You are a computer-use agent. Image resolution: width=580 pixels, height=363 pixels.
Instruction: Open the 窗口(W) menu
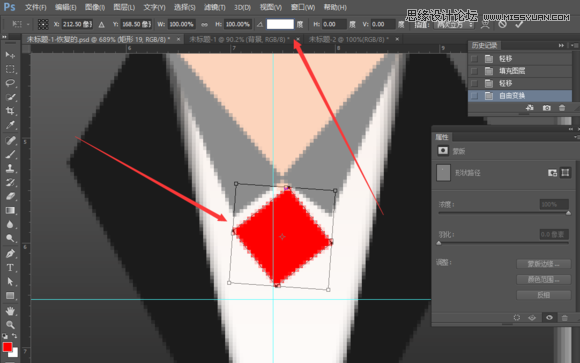pos(303,7)
